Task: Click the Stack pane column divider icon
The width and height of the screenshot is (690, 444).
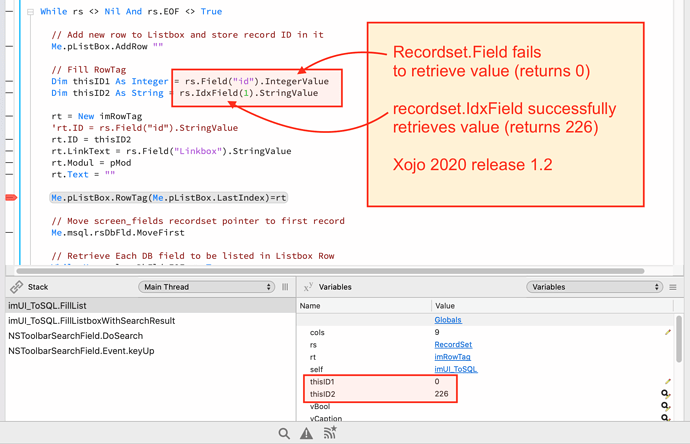Action: 285,287
